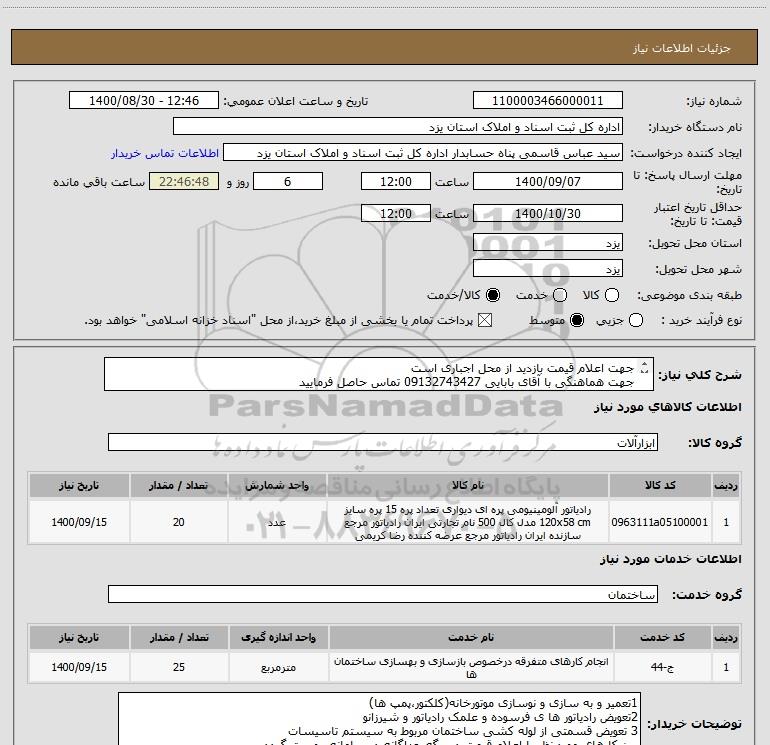Image resolution: width=770 pixels, height=745 pixels.
Task: Click the quantity cell 20
Action: (178, 522)
